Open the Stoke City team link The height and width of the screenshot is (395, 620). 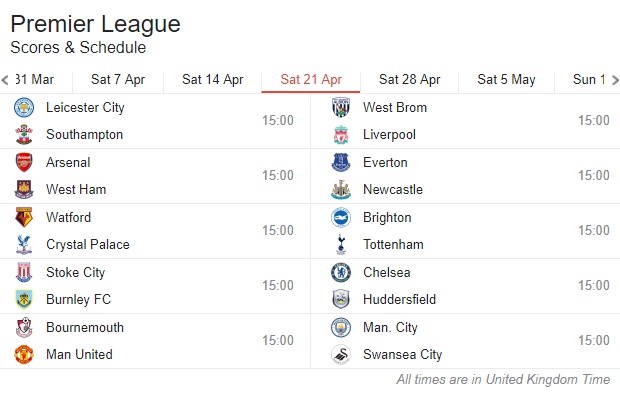[76, 272]
